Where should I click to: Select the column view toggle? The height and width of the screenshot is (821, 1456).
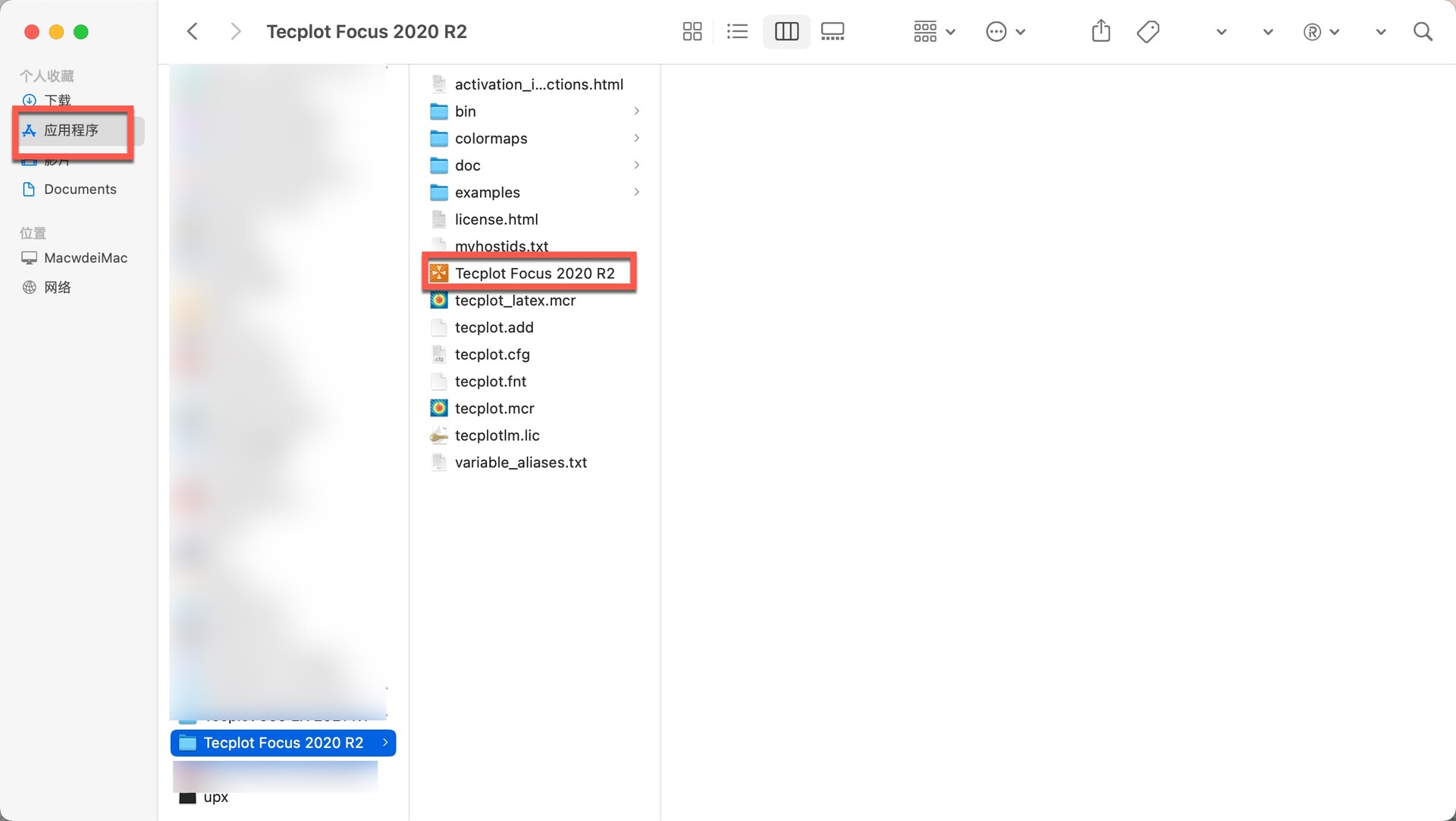786,31
